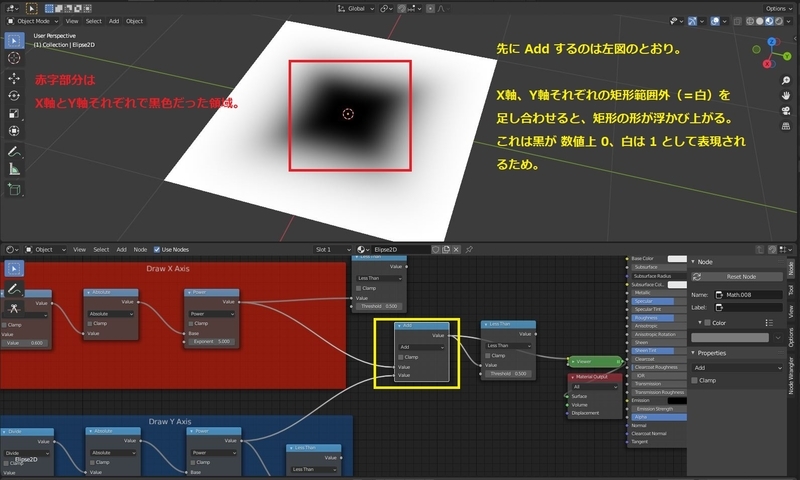
Task: Toggle viewport overlays visibility
Action: 715,21
